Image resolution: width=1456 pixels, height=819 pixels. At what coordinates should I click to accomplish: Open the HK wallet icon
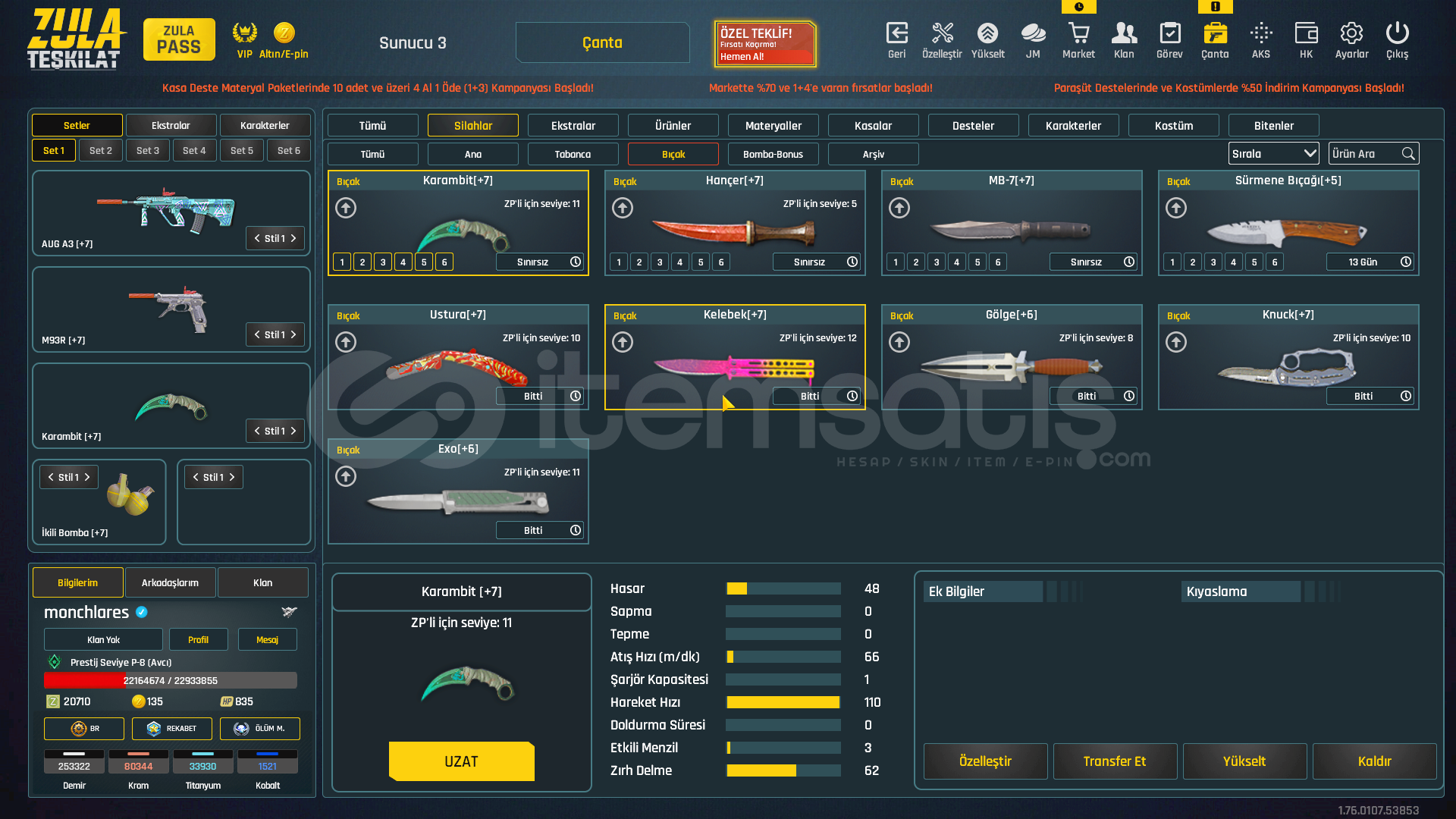(x=1306, y=33)
